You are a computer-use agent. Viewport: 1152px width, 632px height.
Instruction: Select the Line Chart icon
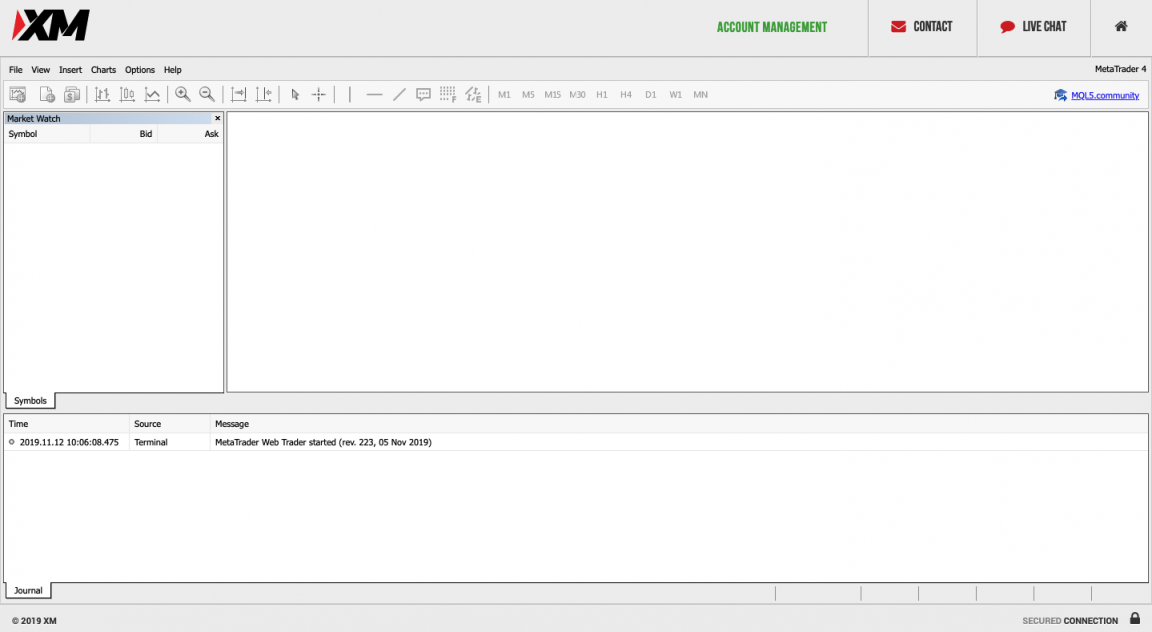[x=152, y=94]
